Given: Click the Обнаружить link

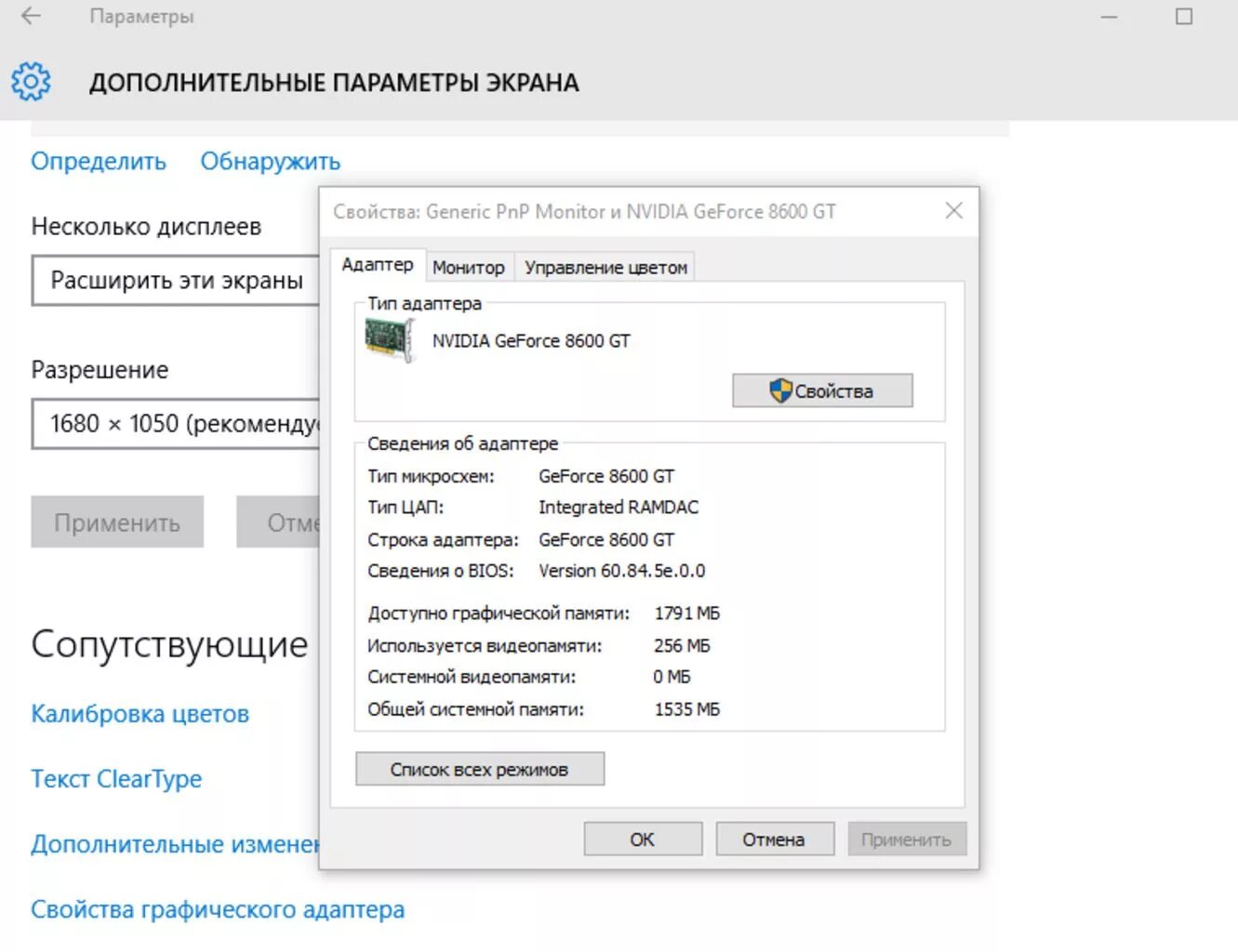Looking at the screenshot, I should (x=271, y=161).
